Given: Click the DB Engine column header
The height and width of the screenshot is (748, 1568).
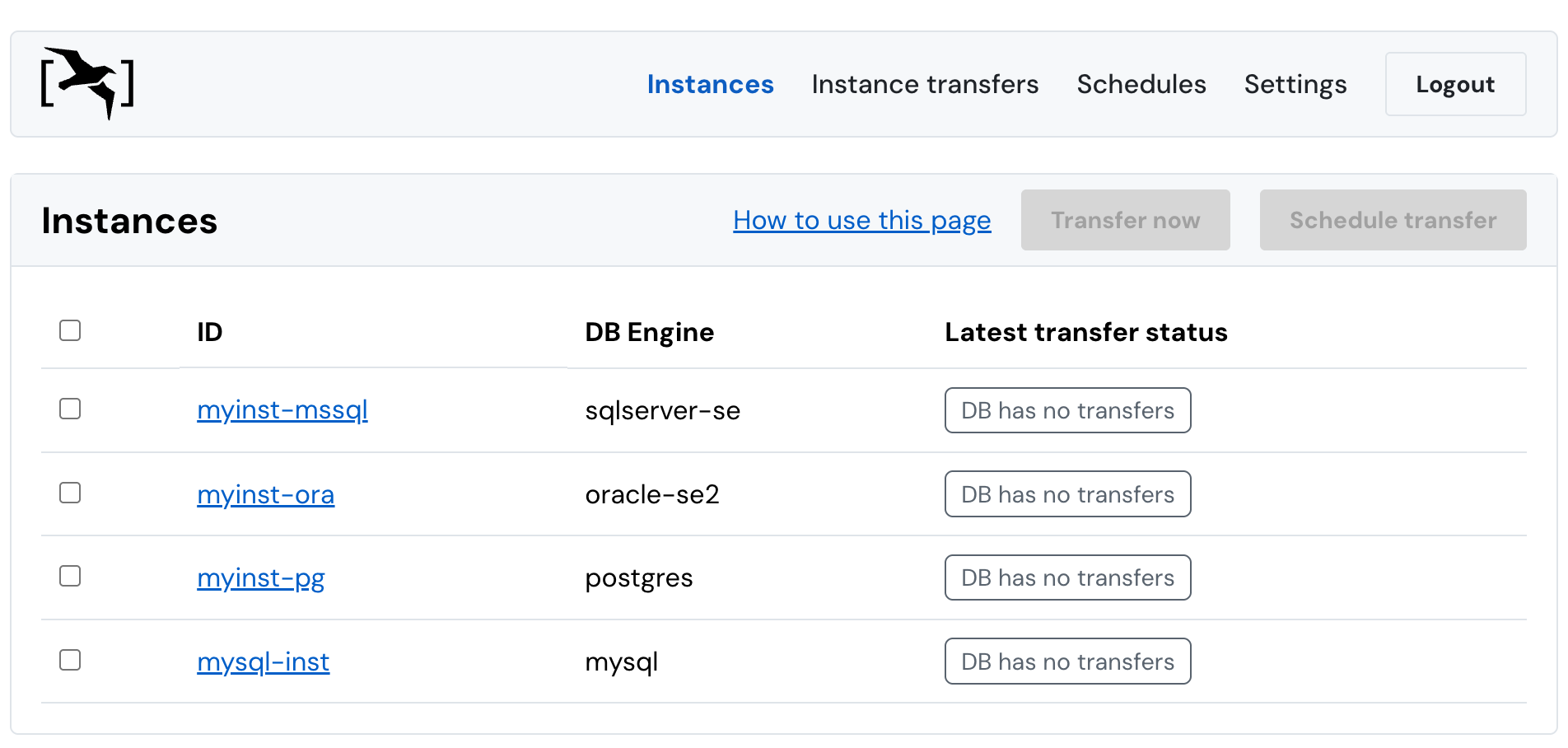Looking at the screenshot, I should coord(650,332).
